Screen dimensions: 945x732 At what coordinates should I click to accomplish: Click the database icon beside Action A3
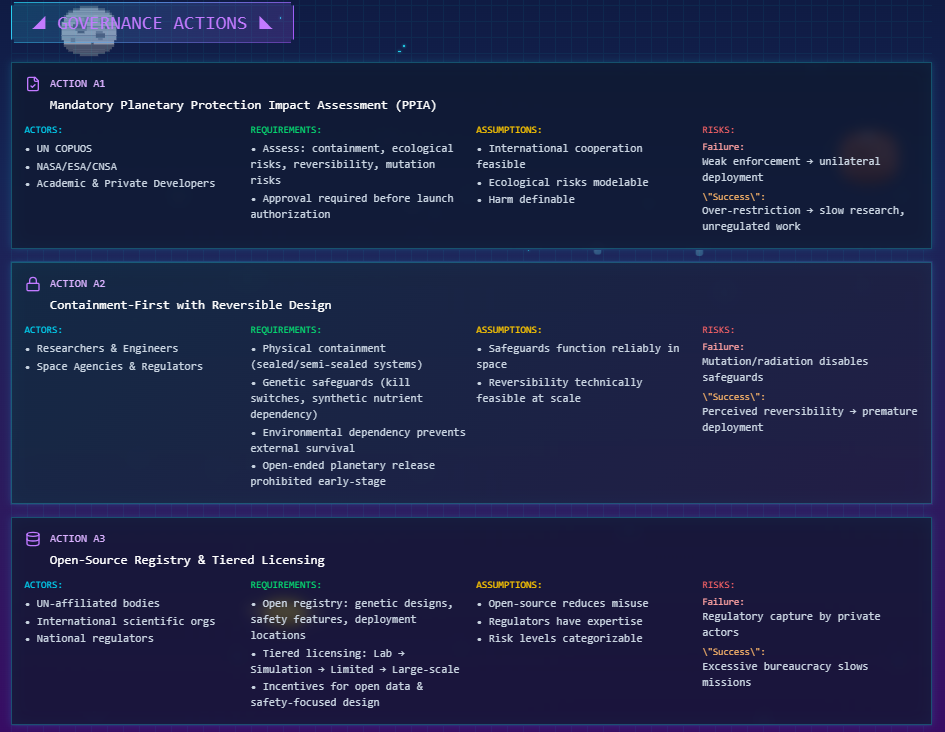pos(33,539)
